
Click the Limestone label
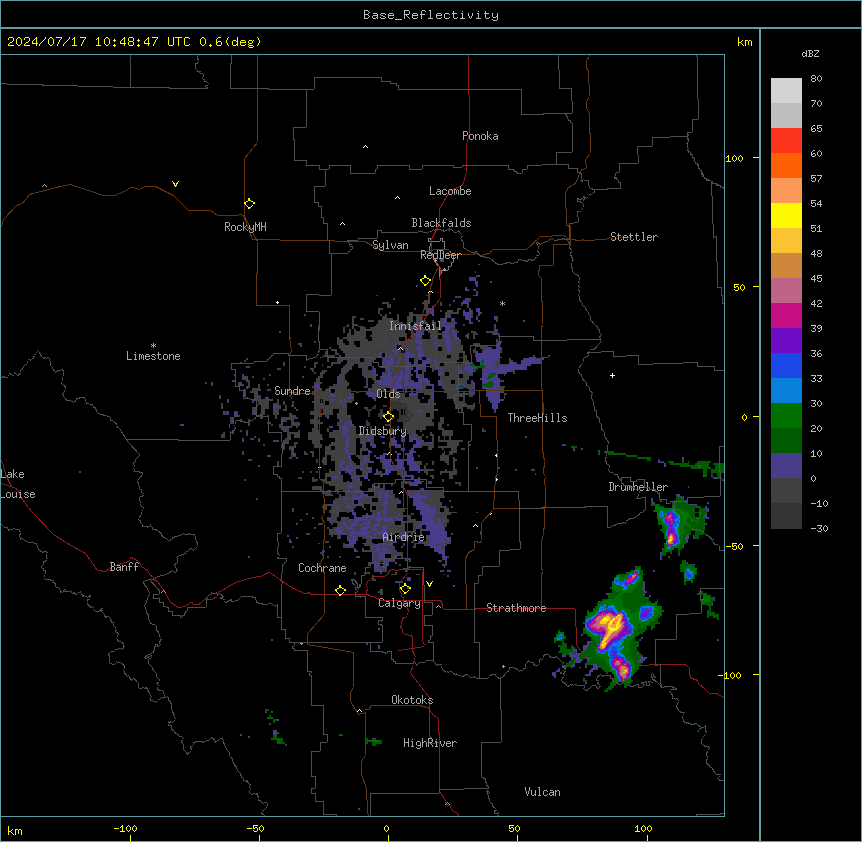pos(153,356)
